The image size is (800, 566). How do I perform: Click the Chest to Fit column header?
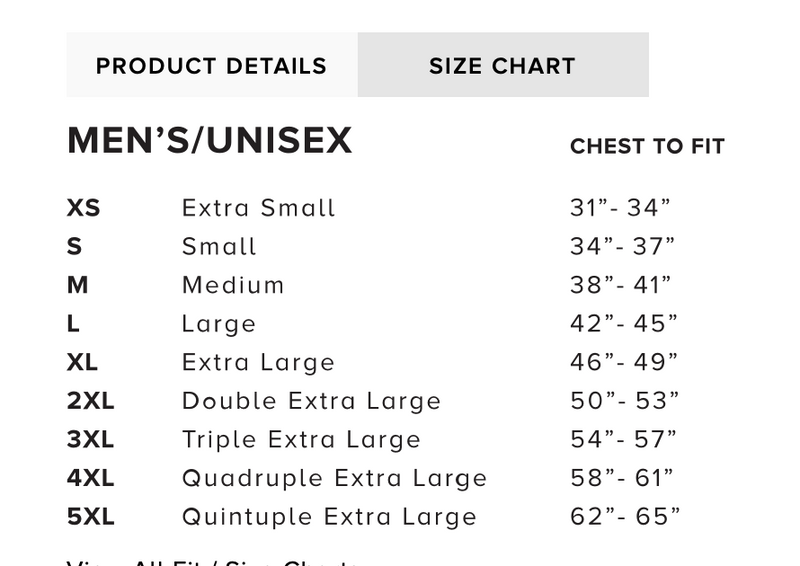click(x=647, y=147)
